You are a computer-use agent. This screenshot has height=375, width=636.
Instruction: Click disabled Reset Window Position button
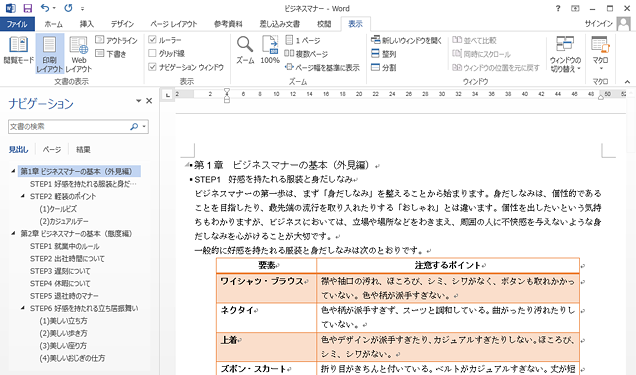pyautogui.click(x=496, y=67)
